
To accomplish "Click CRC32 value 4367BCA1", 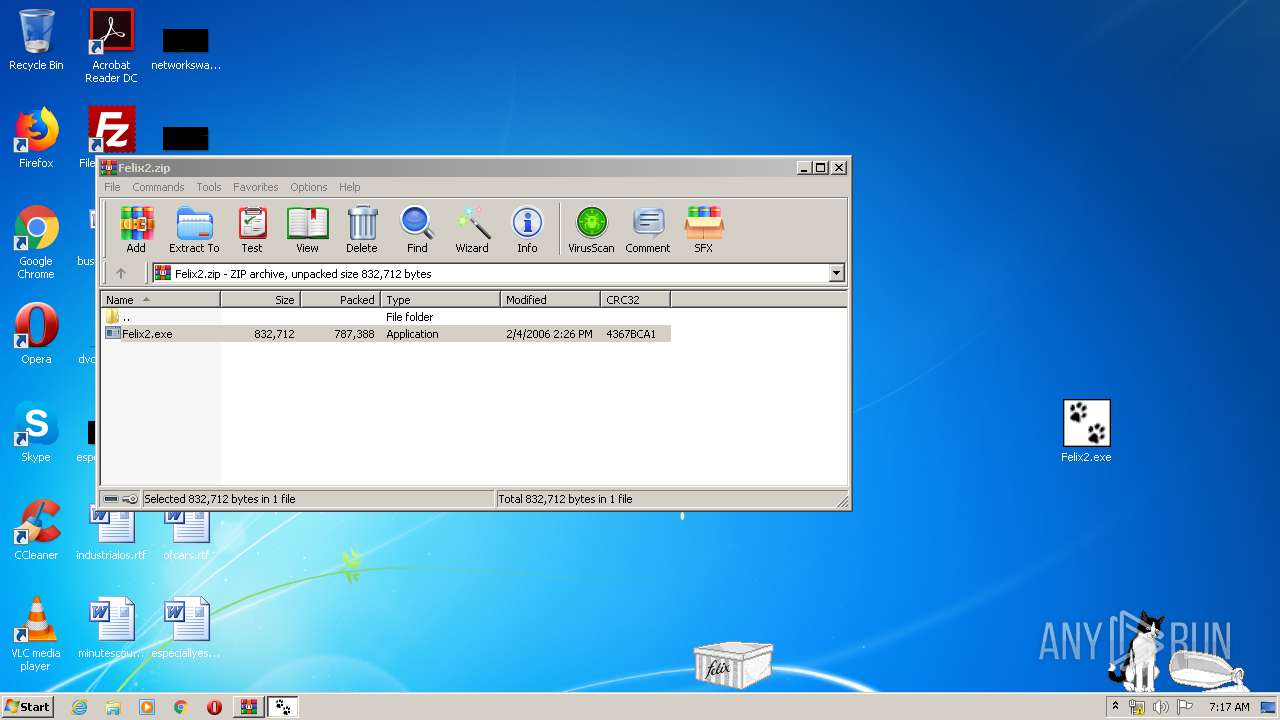I will tap(631, 334).
